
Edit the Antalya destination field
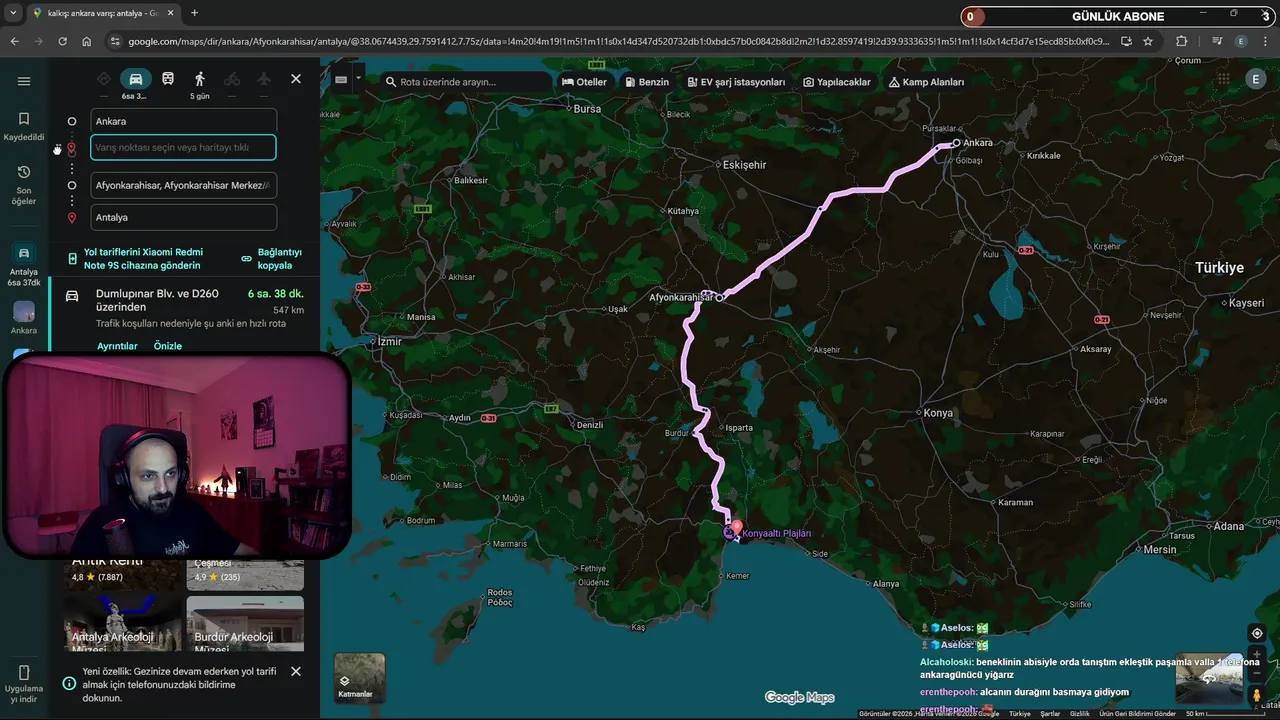pyautogui.click(x=184, y=217)
